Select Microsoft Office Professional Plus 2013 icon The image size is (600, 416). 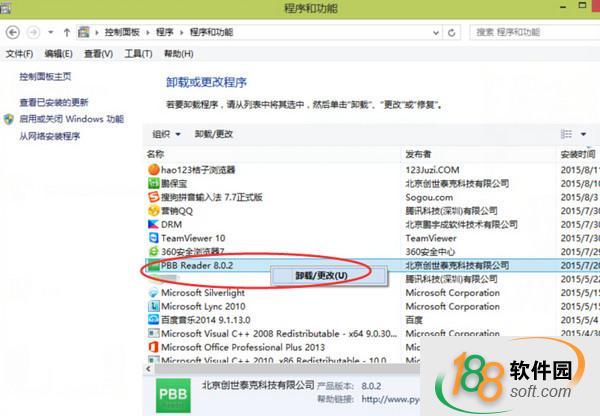pyautogui.click(x=153, y=347)
